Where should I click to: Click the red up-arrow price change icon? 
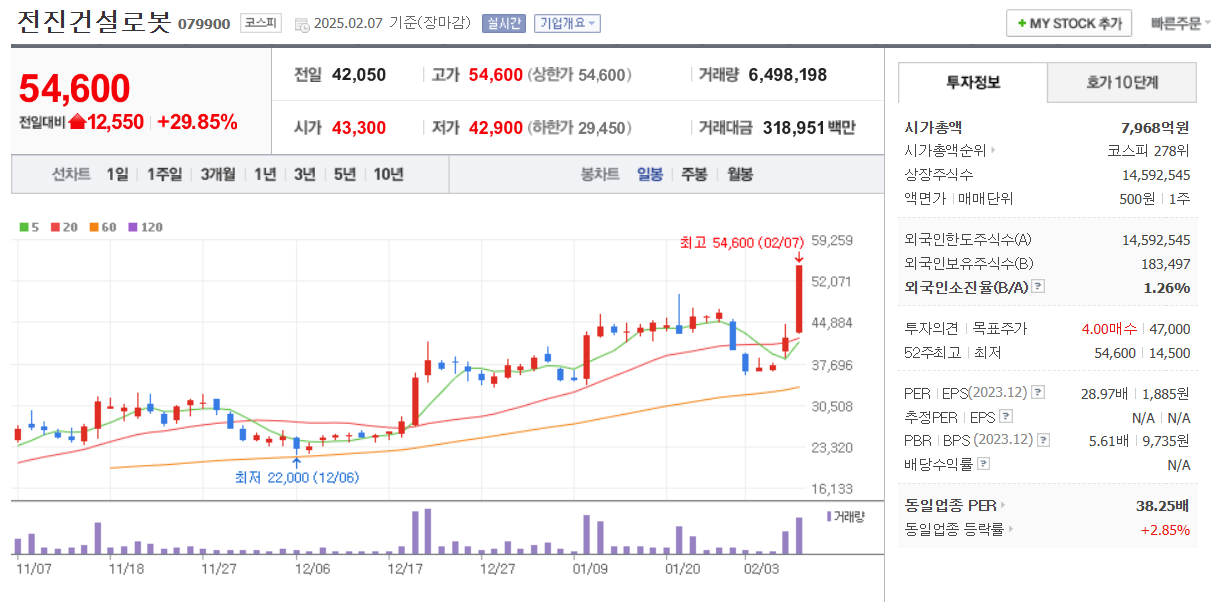(77, 122)
